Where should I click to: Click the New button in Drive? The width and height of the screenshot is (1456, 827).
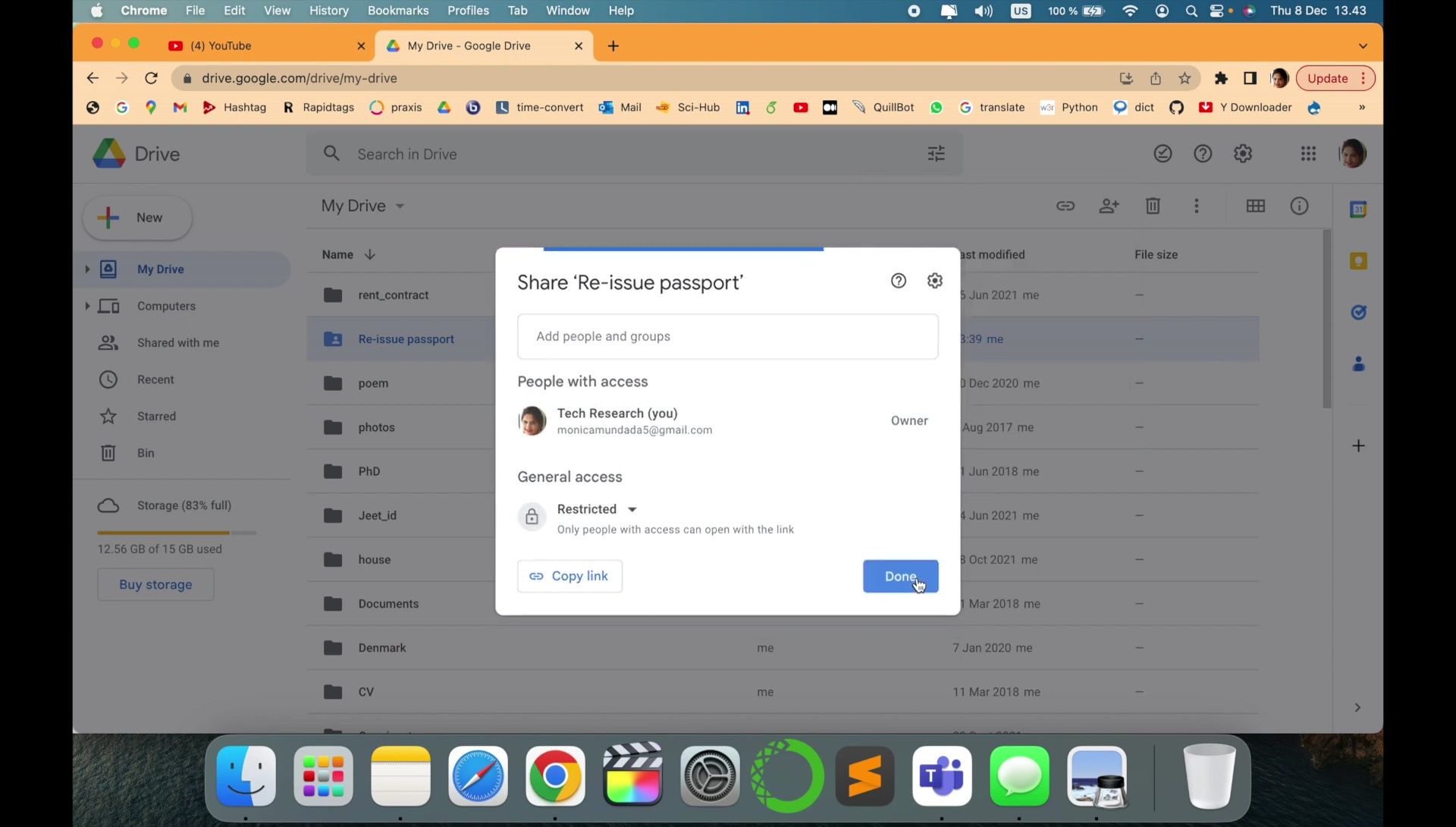pyautogui.click(x=137, y=218)
